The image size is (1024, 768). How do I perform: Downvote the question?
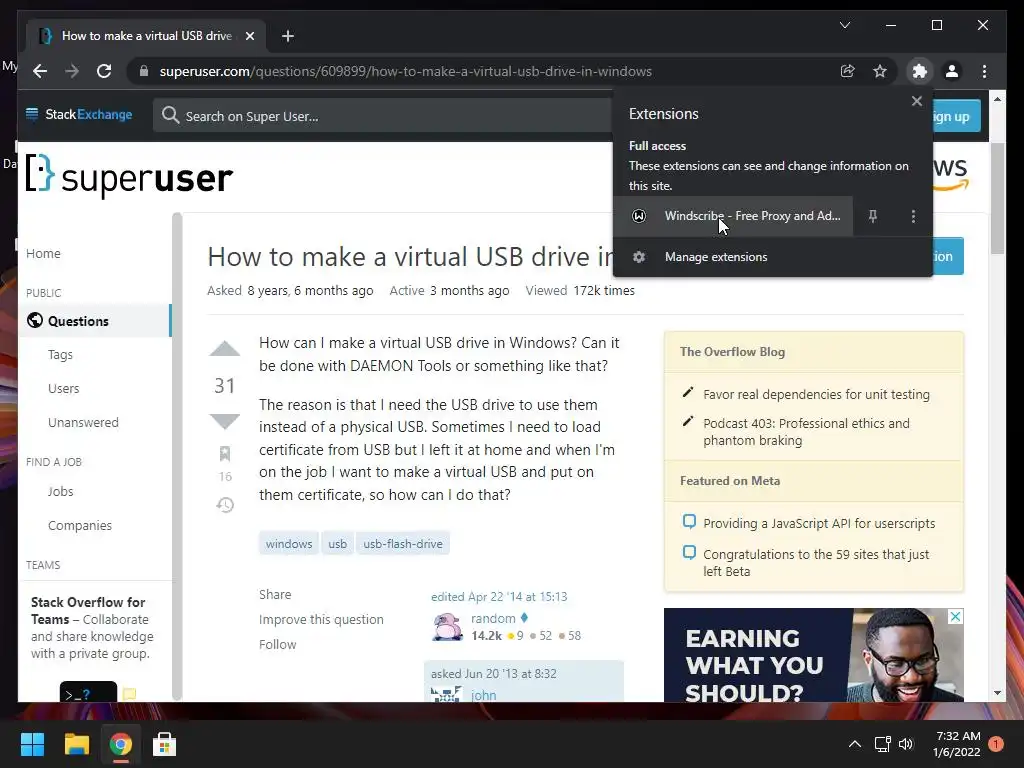click(225, 421)
